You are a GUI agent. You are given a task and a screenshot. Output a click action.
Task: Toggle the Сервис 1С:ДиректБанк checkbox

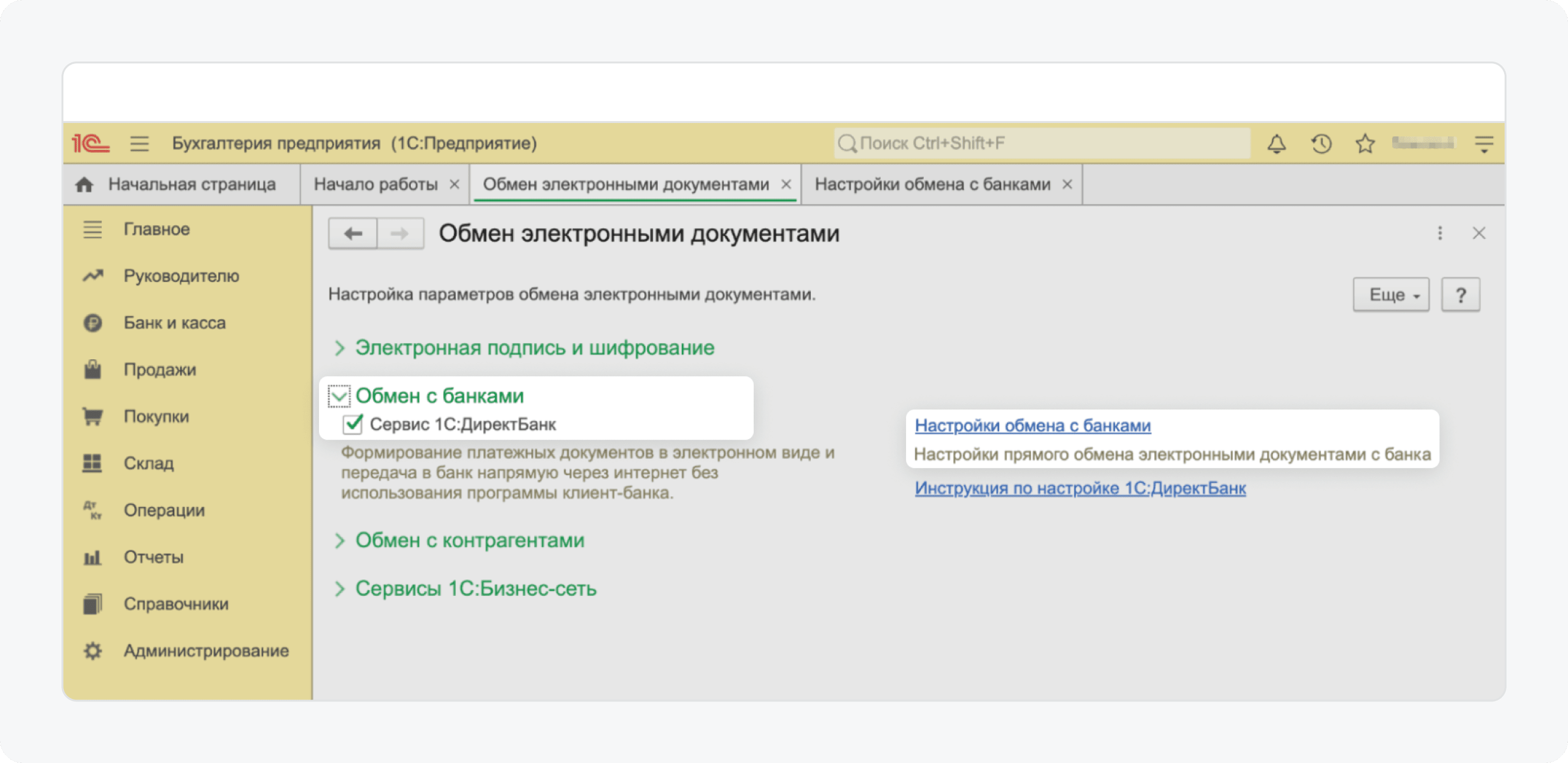tap(353, 424)
